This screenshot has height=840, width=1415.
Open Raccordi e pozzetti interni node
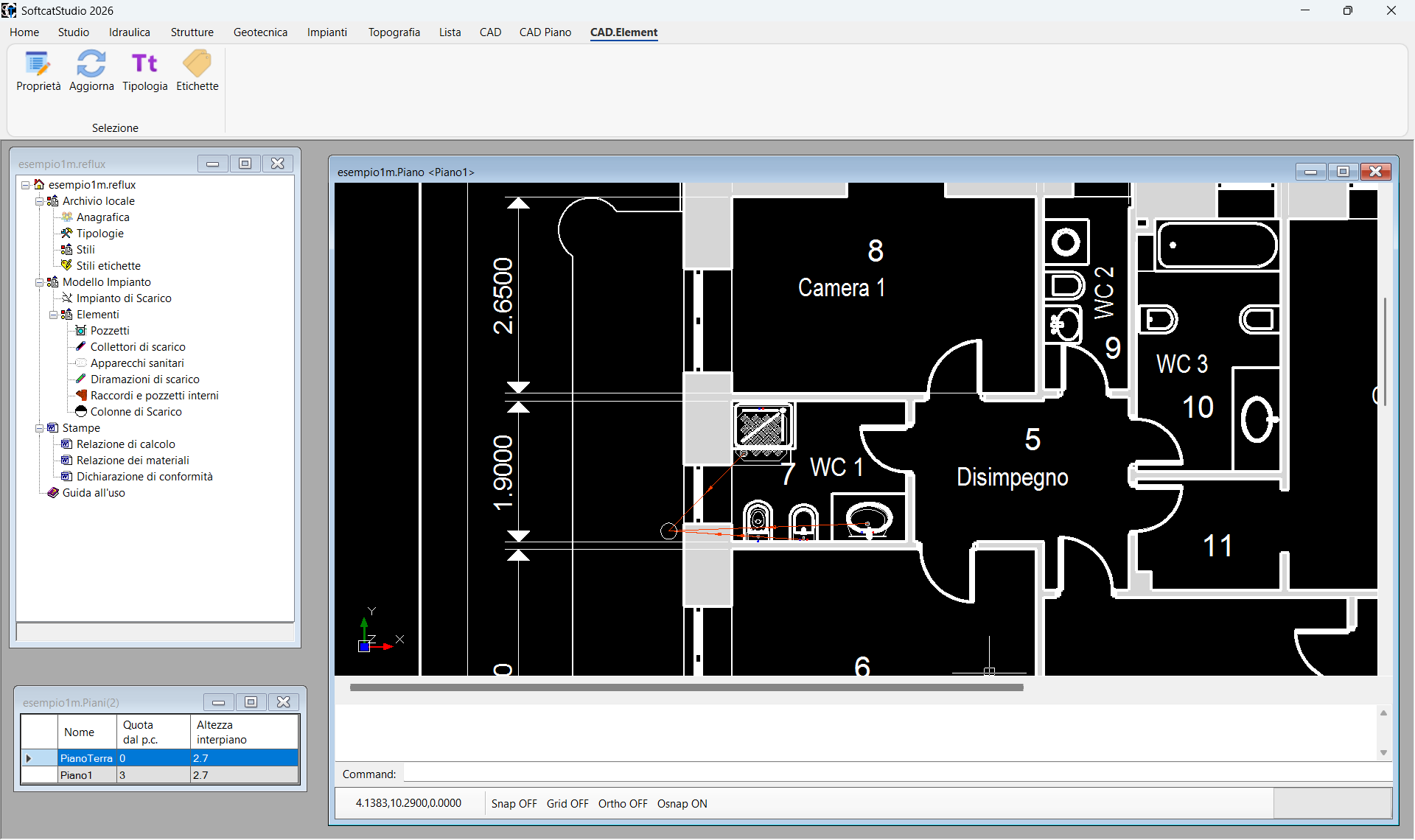click(x=154, y=396)
